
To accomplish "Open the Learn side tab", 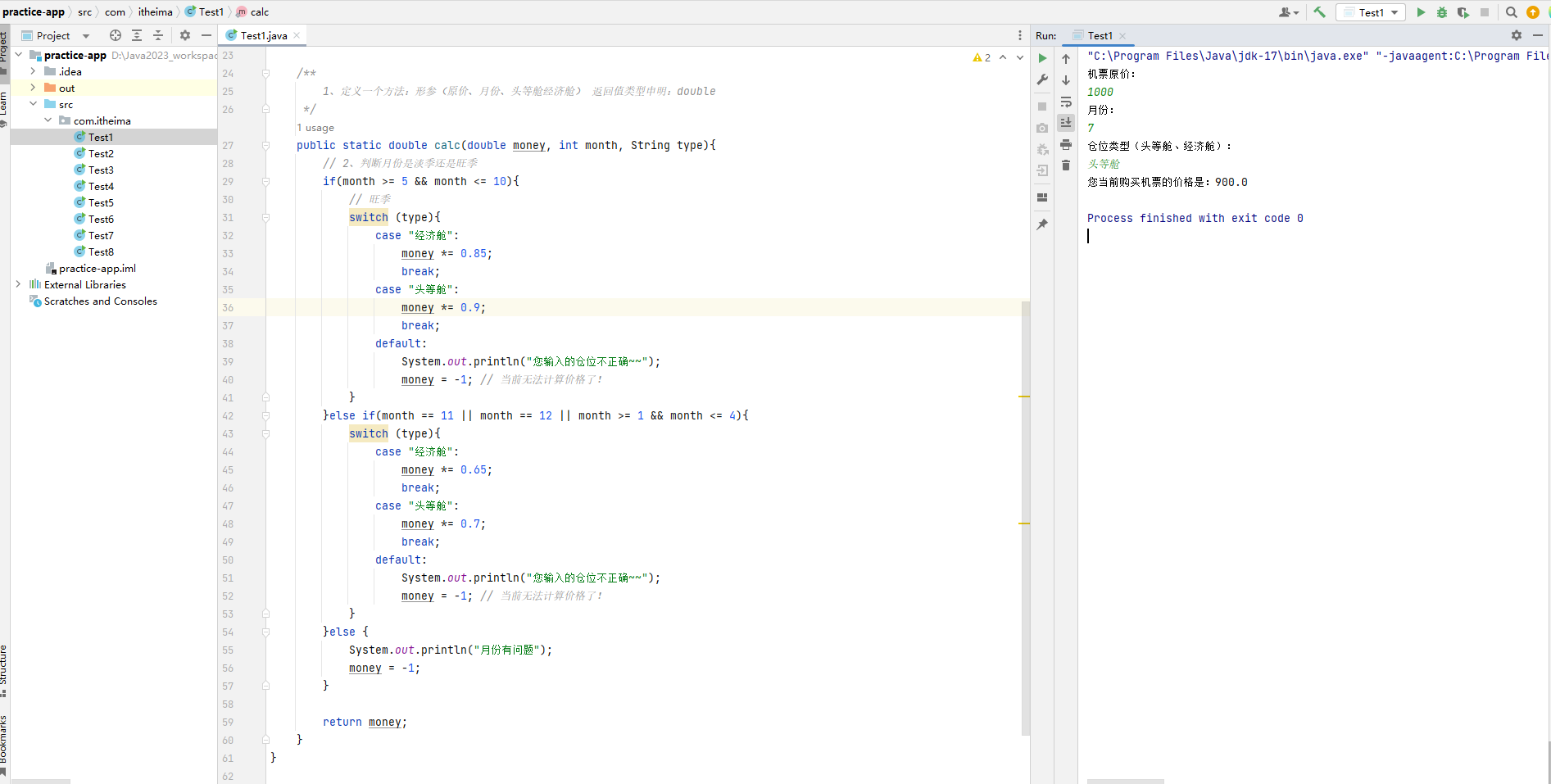I will pos(4,109).
